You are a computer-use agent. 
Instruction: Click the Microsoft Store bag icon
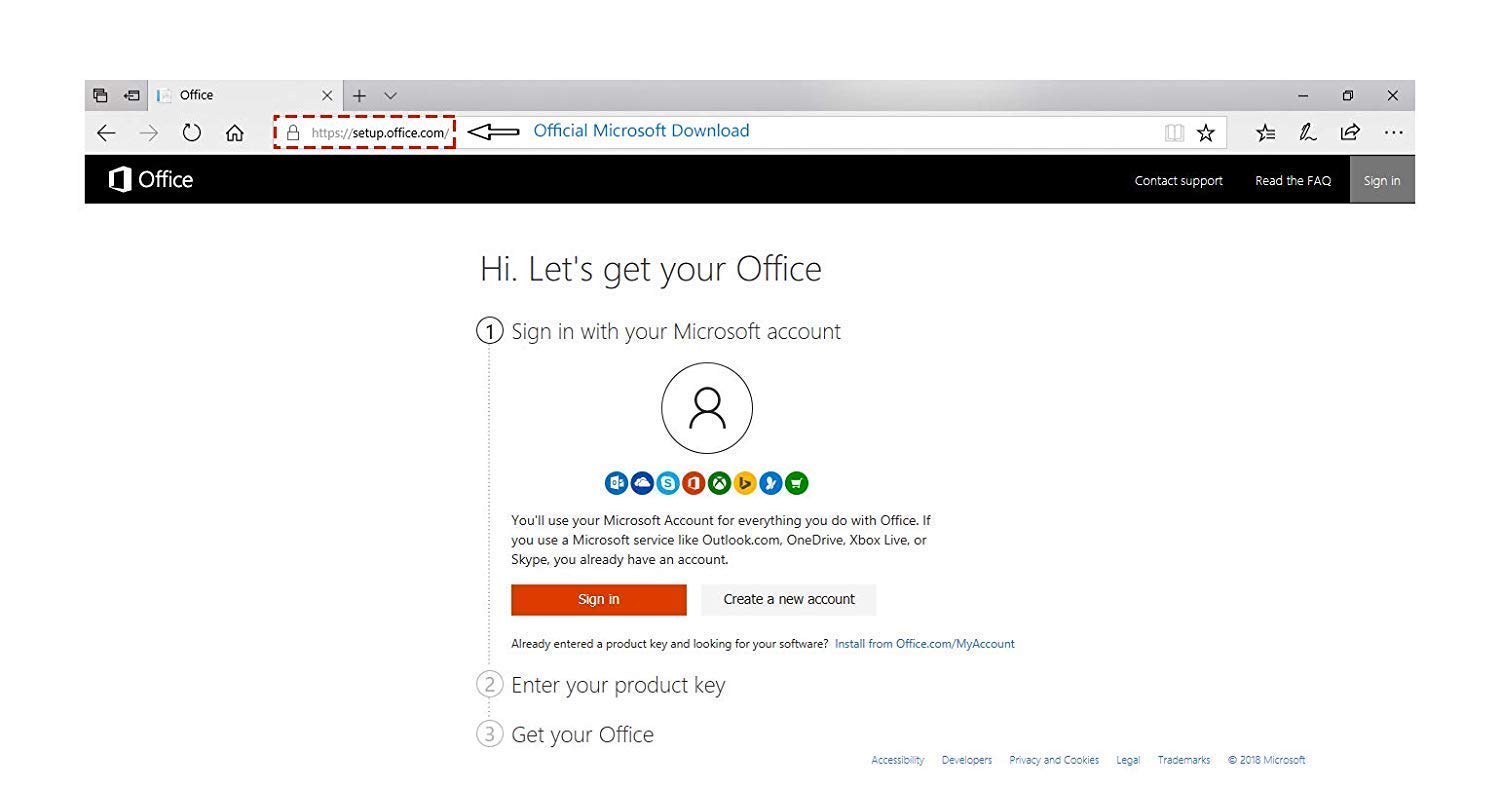[796, 484]
